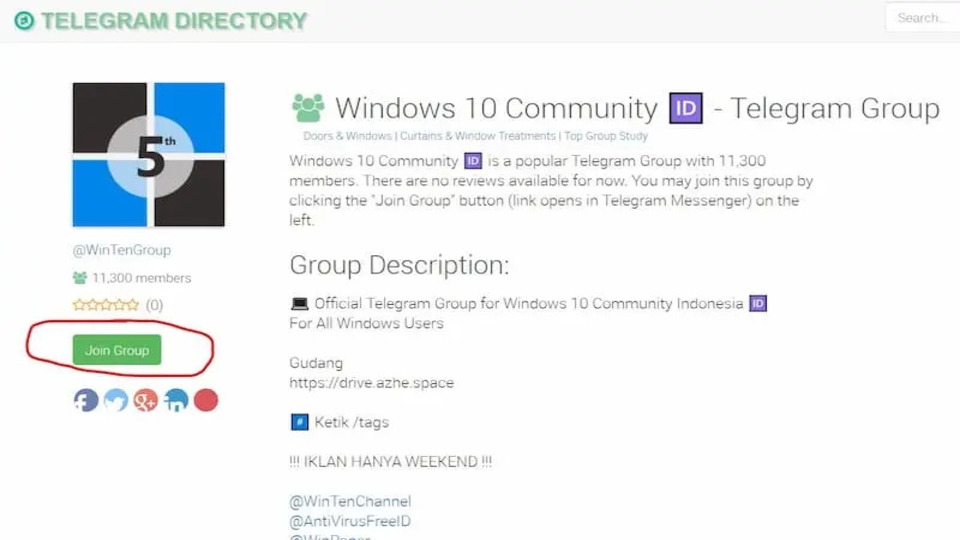Click the green group icon beside title
This screenshot has height=540, width=960.
pos(308,108)
